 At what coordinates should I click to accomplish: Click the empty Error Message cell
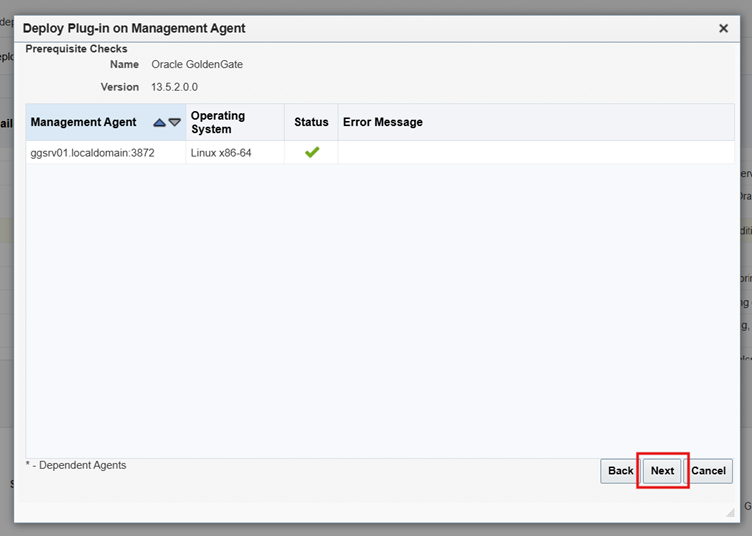coord(535,153)
